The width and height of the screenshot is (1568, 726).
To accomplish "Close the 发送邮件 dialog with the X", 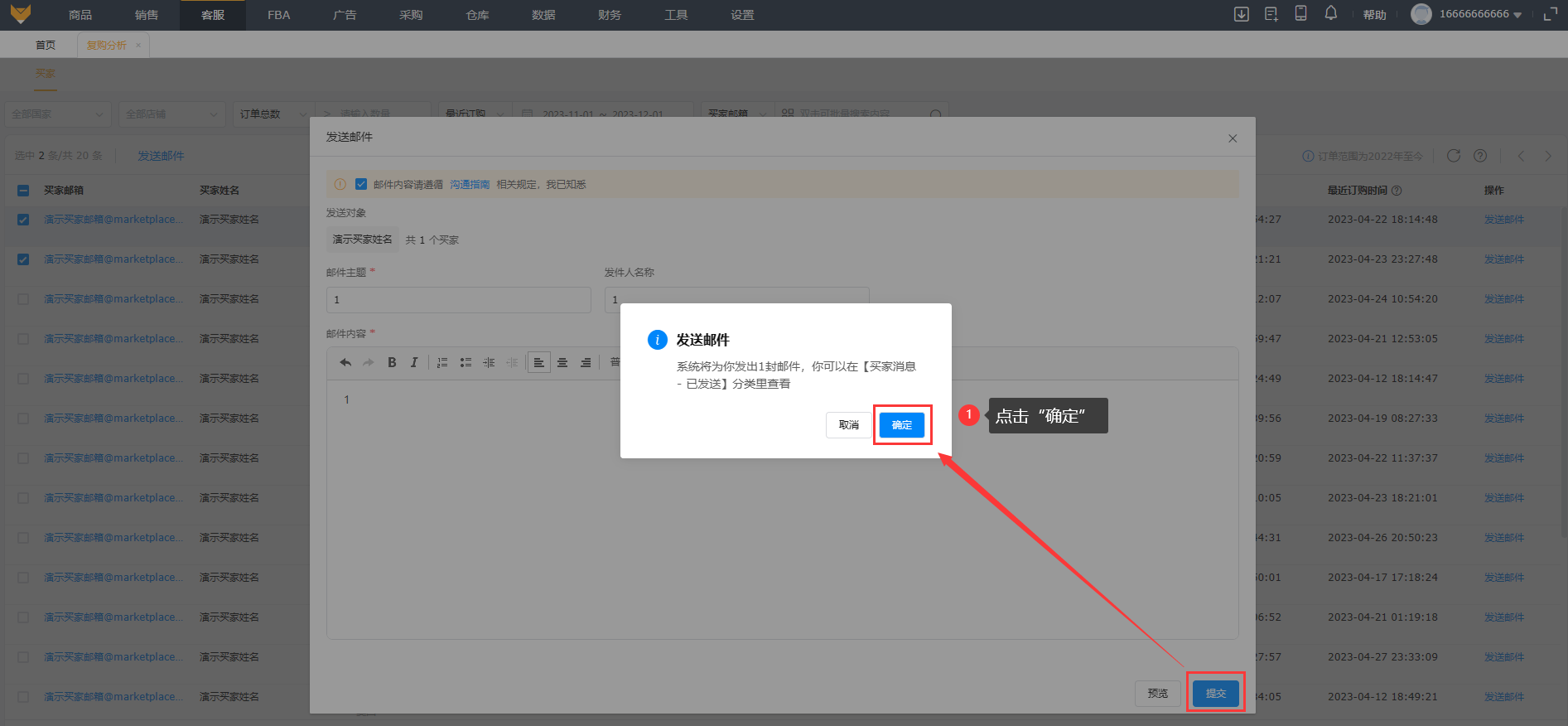I will pos(1233,138).
